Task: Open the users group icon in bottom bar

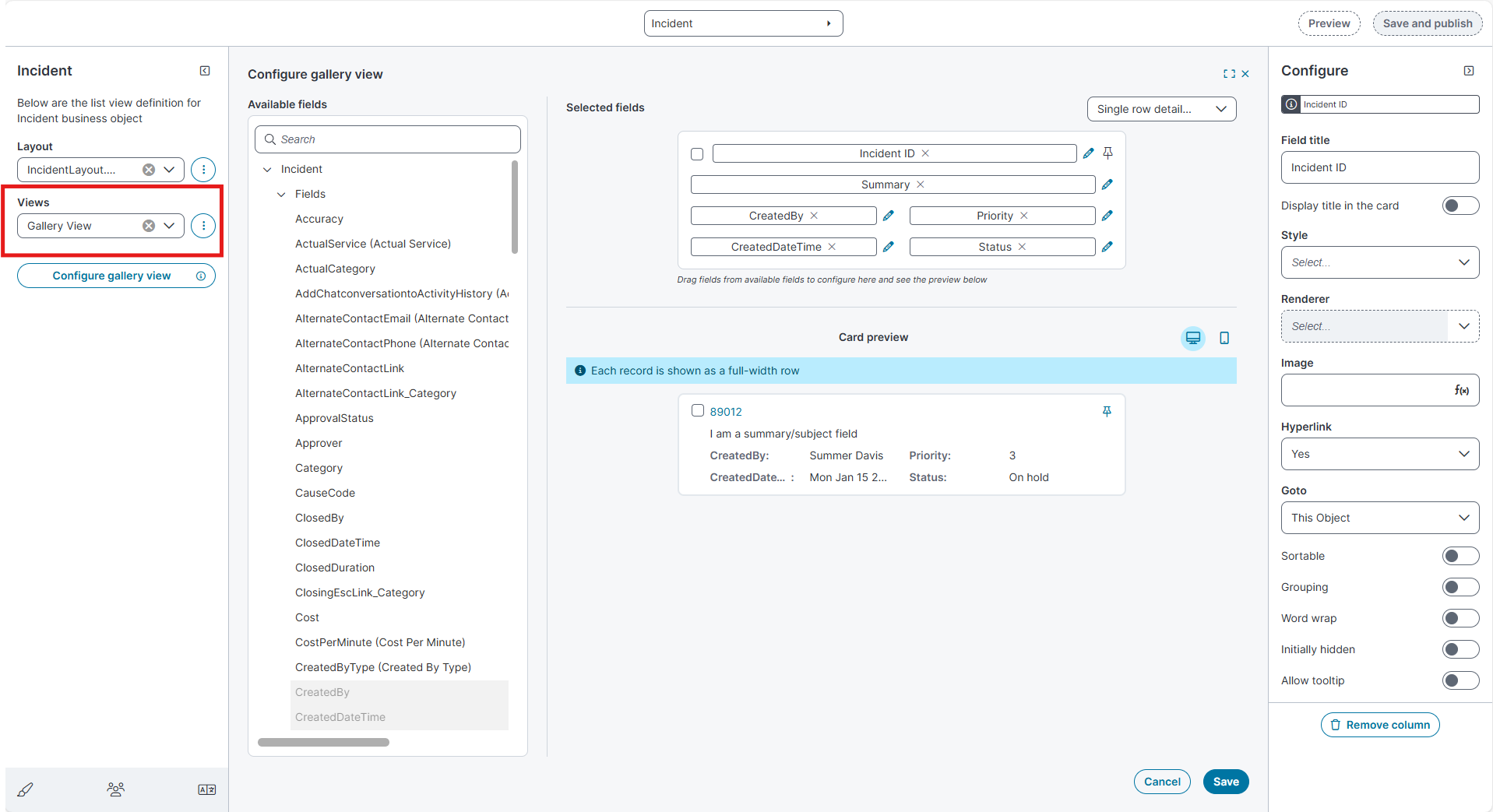Action: pos(115,789)
